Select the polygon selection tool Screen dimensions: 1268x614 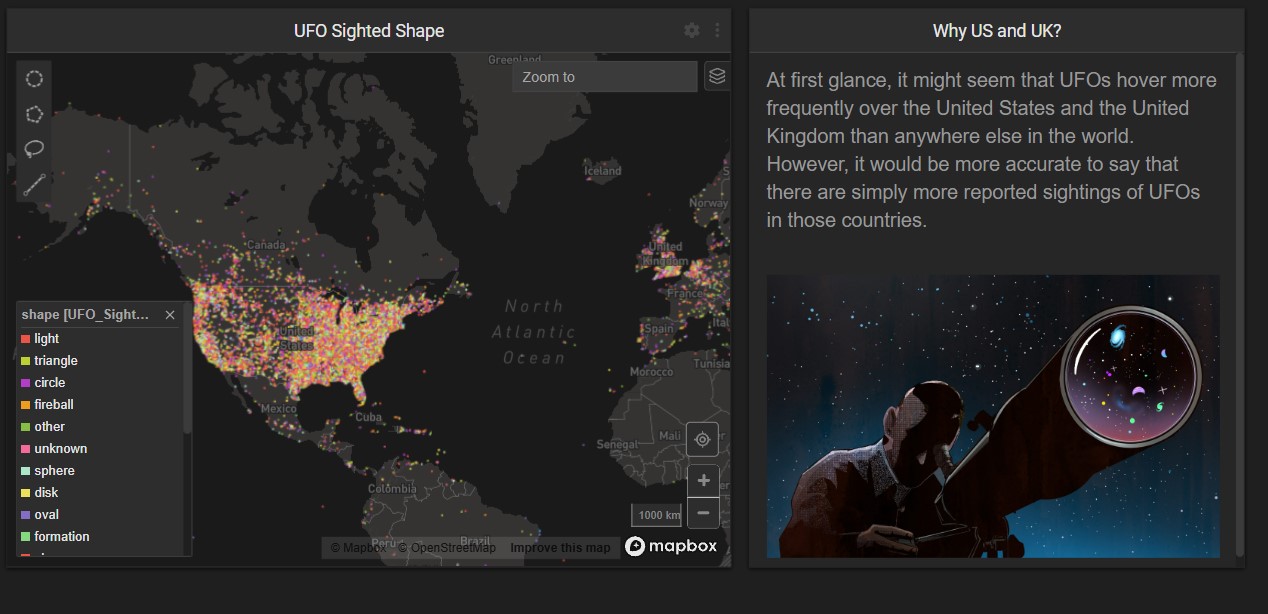pyautogui.click(x=34, y=114)
